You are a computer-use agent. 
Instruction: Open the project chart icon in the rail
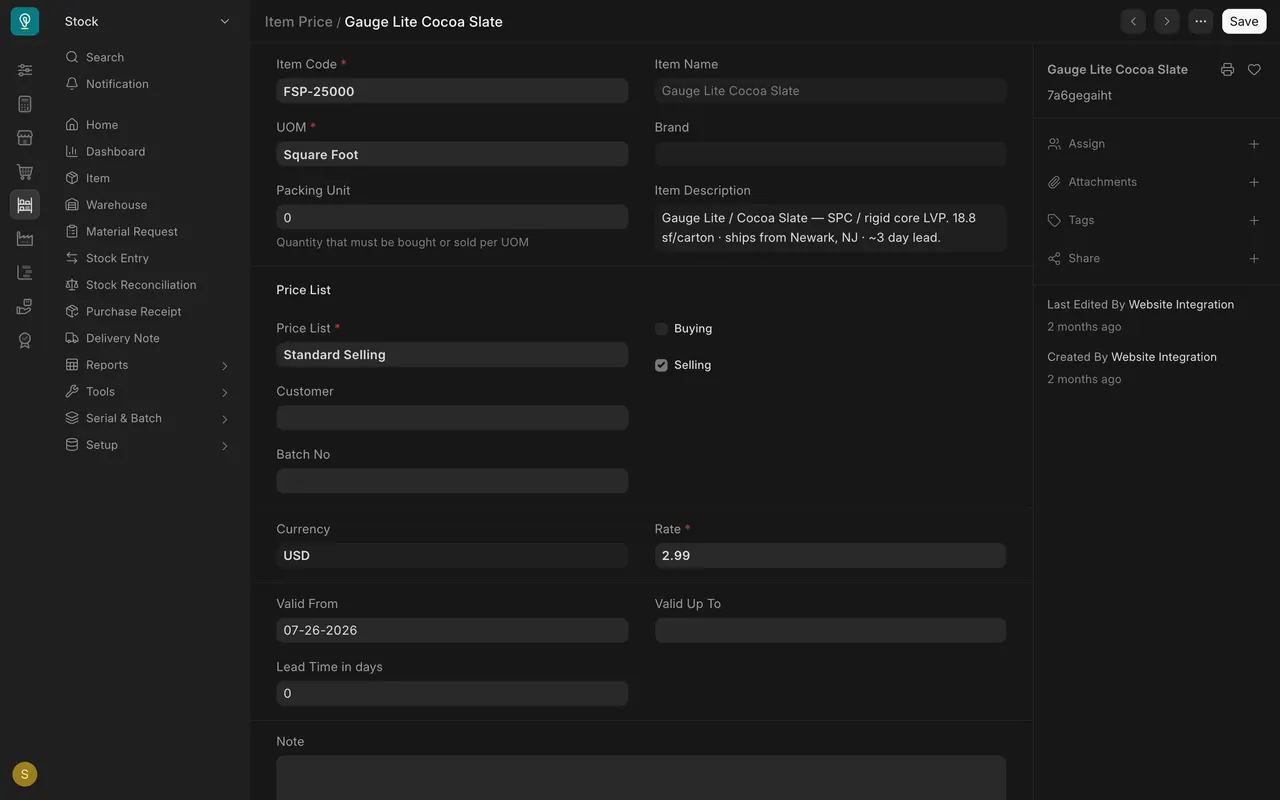pyautogui.click(x=25, y=273)
